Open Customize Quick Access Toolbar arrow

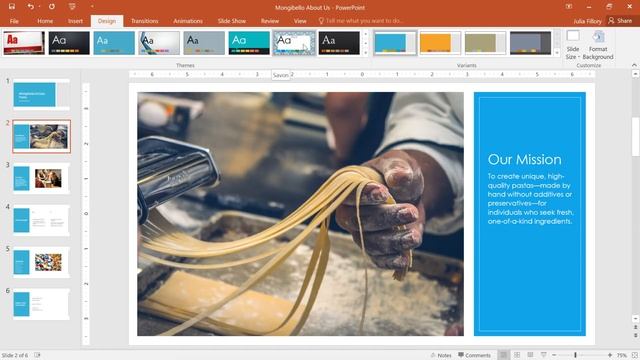92,7
